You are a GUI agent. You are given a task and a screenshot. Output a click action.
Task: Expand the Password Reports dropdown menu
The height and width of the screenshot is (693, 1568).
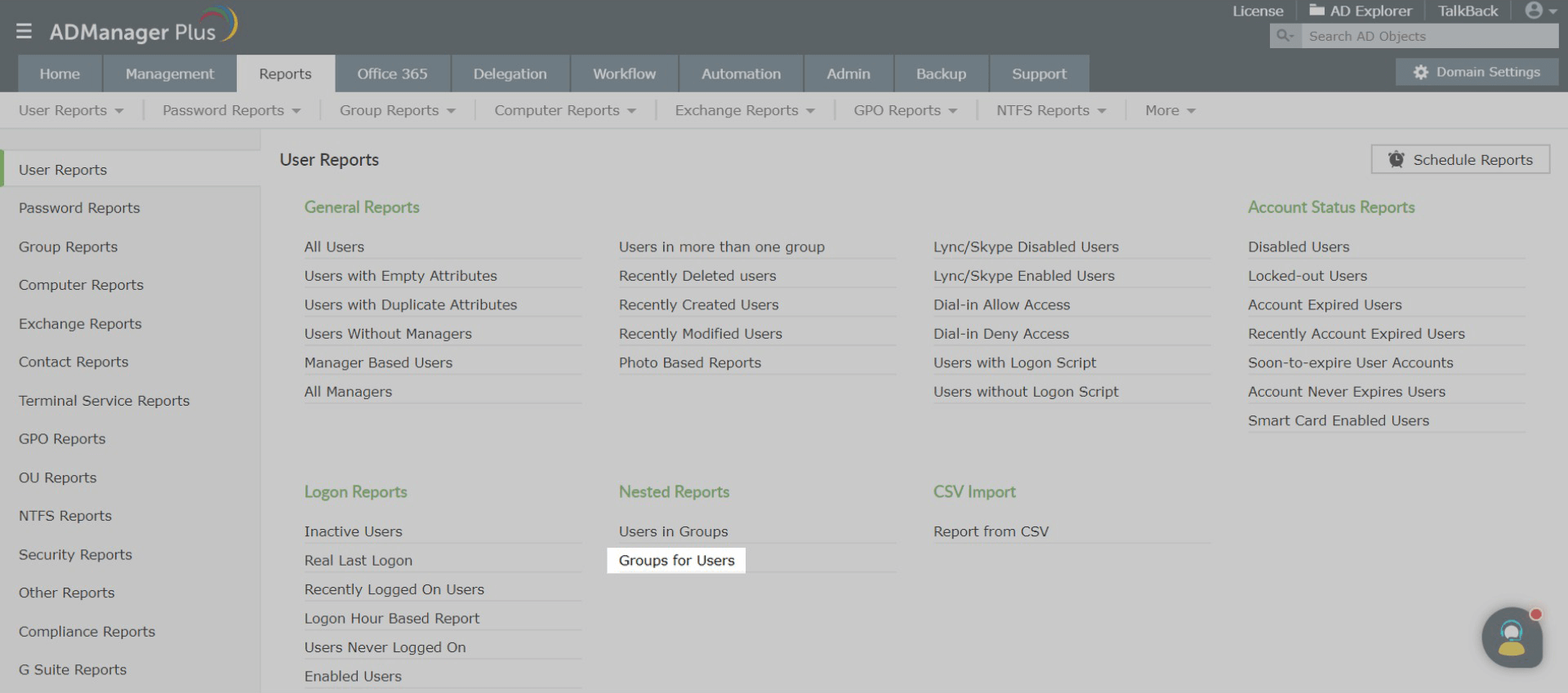click(x=232, y=110)
